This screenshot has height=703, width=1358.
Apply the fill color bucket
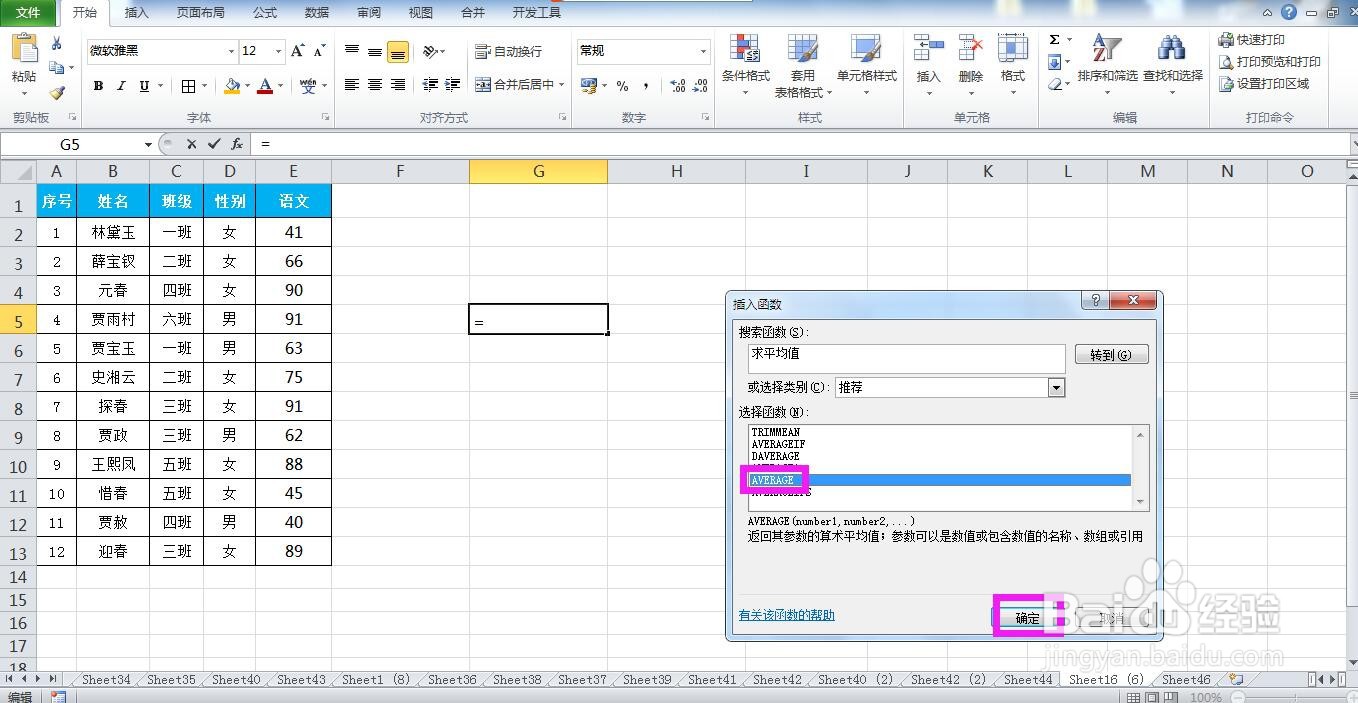pos(232,86)
